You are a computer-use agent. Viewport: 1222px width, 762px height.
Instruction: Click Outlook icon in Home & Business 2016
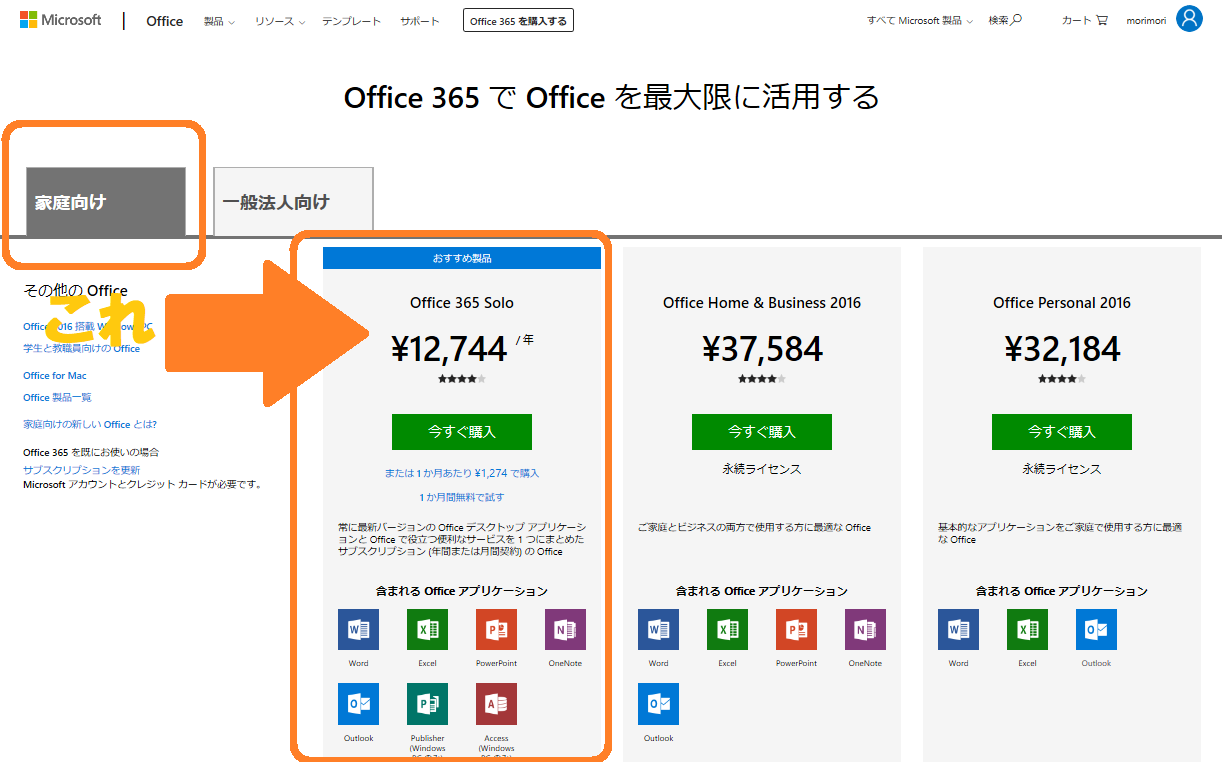[x=658, y=704]
